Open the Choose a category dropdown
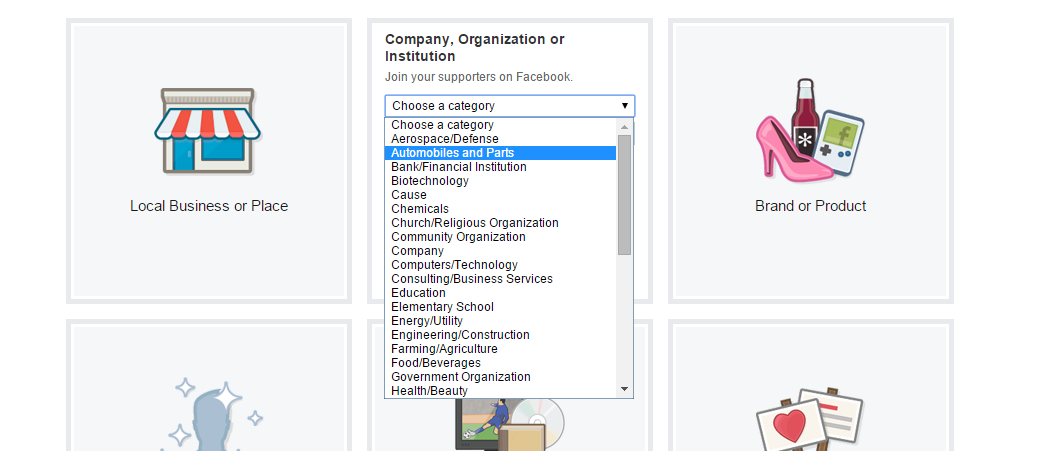Screen dimensions: 1041x451 tap(509, 105)
